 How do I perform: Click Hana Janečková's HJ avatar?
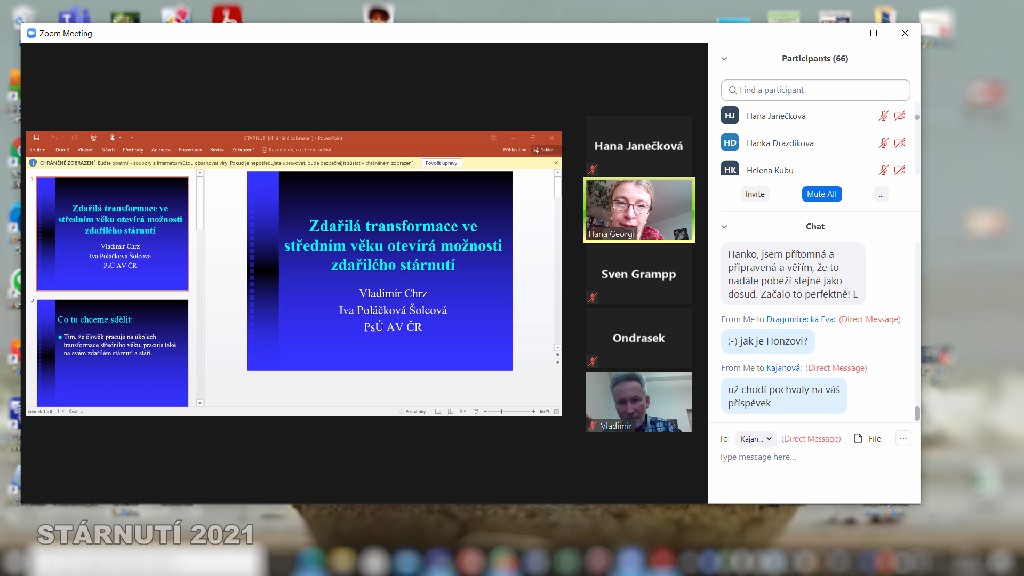[x=730, y=115]
